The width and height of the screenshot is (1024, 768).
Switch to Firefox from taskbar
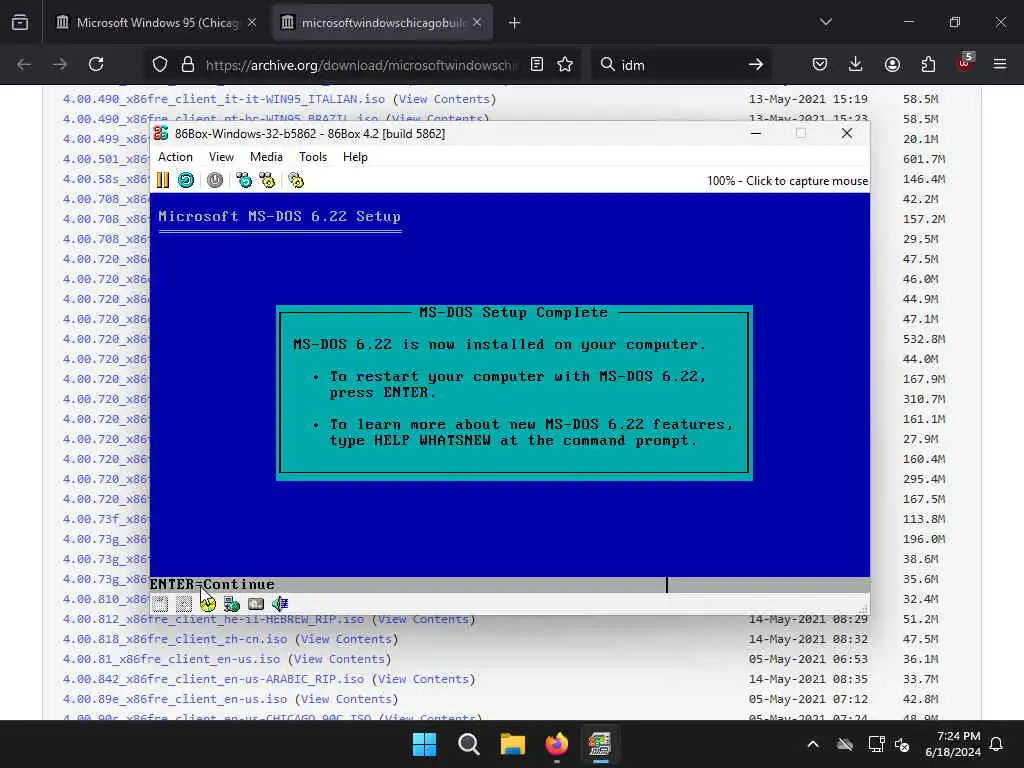pyautogui.click(x=556, y=744)
